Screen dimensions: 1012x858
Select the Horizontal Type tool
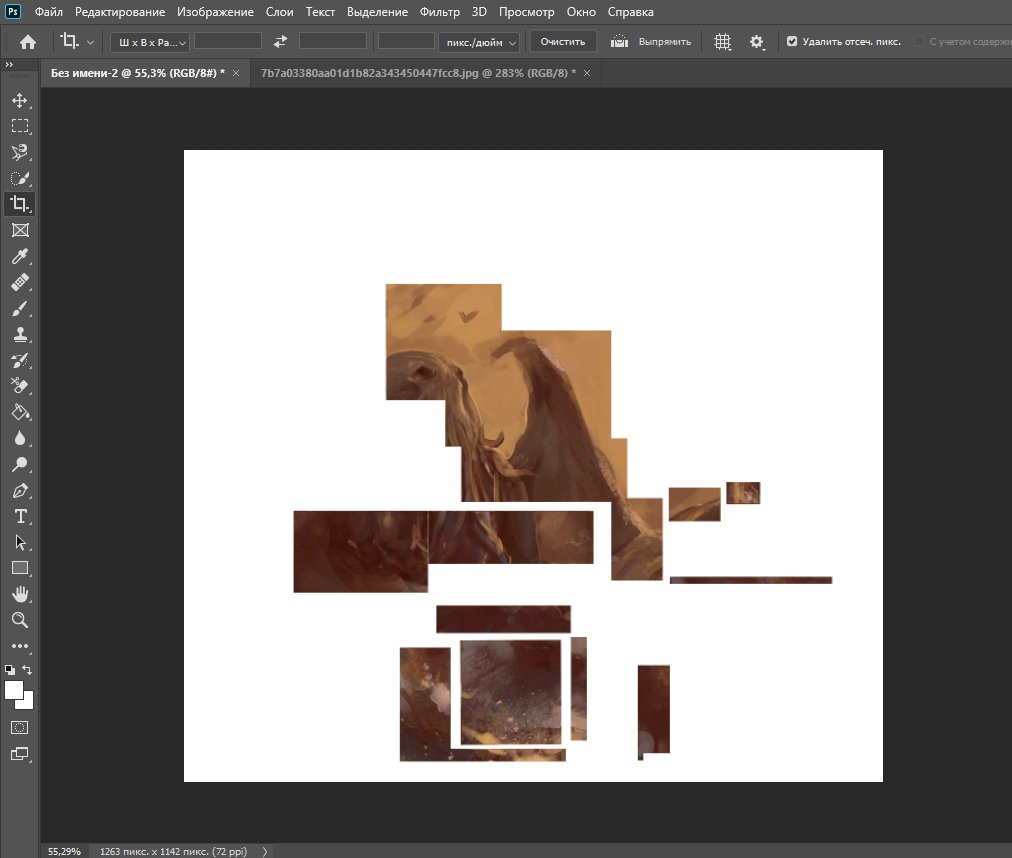click(20, 516)
